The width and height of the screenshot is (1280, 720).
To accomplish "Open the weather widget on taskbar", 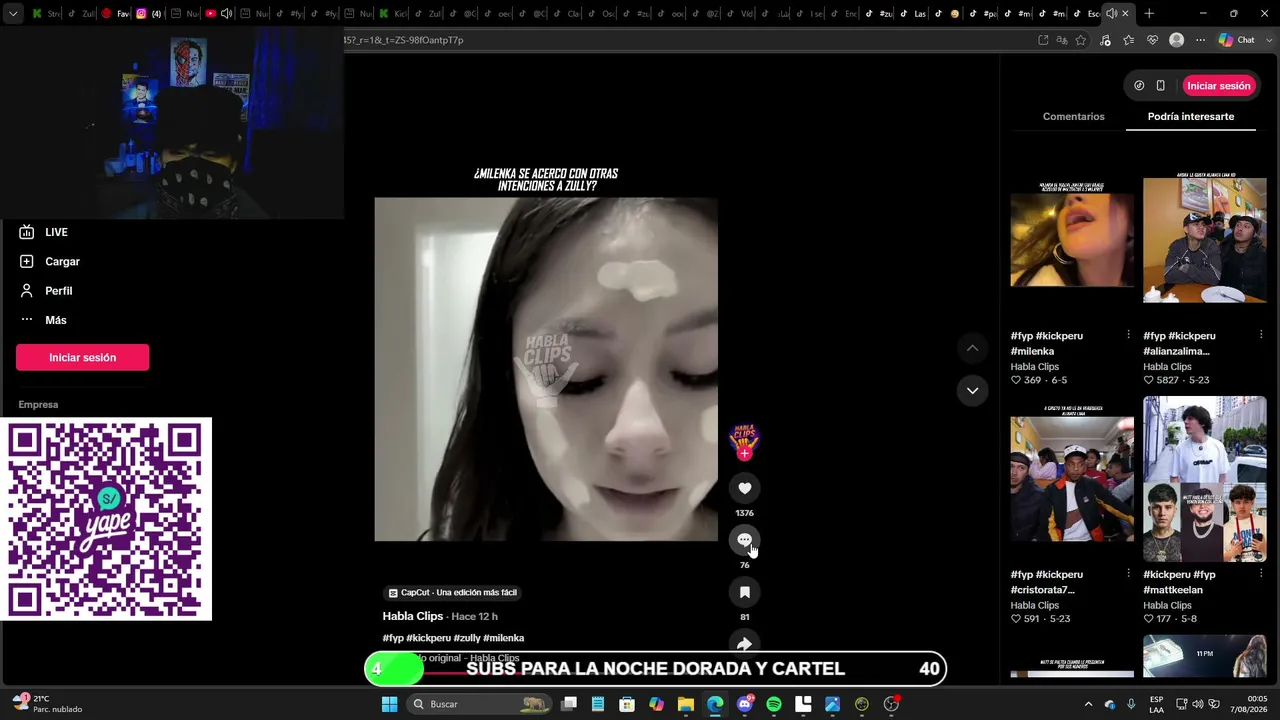I will click(47, 704).
